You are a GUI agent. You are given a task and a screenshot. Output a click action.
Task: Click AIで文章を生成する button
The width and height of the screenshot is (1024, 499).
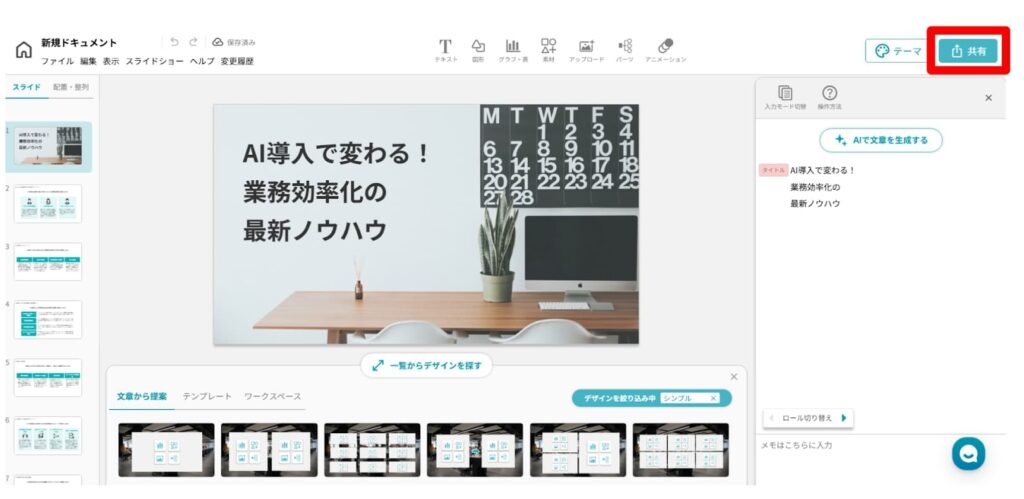(x=880, y=140)
